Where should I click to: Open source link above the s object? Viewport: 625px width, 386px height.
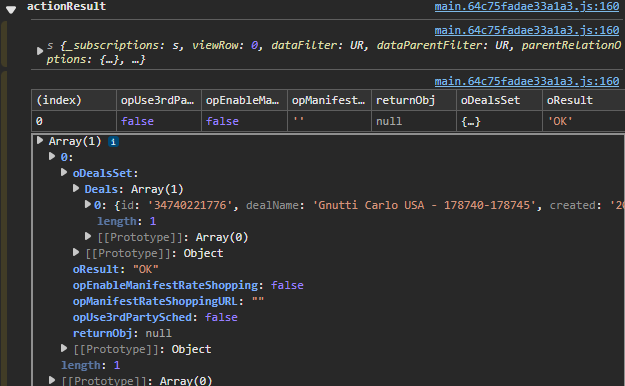(x=527, y=30)
